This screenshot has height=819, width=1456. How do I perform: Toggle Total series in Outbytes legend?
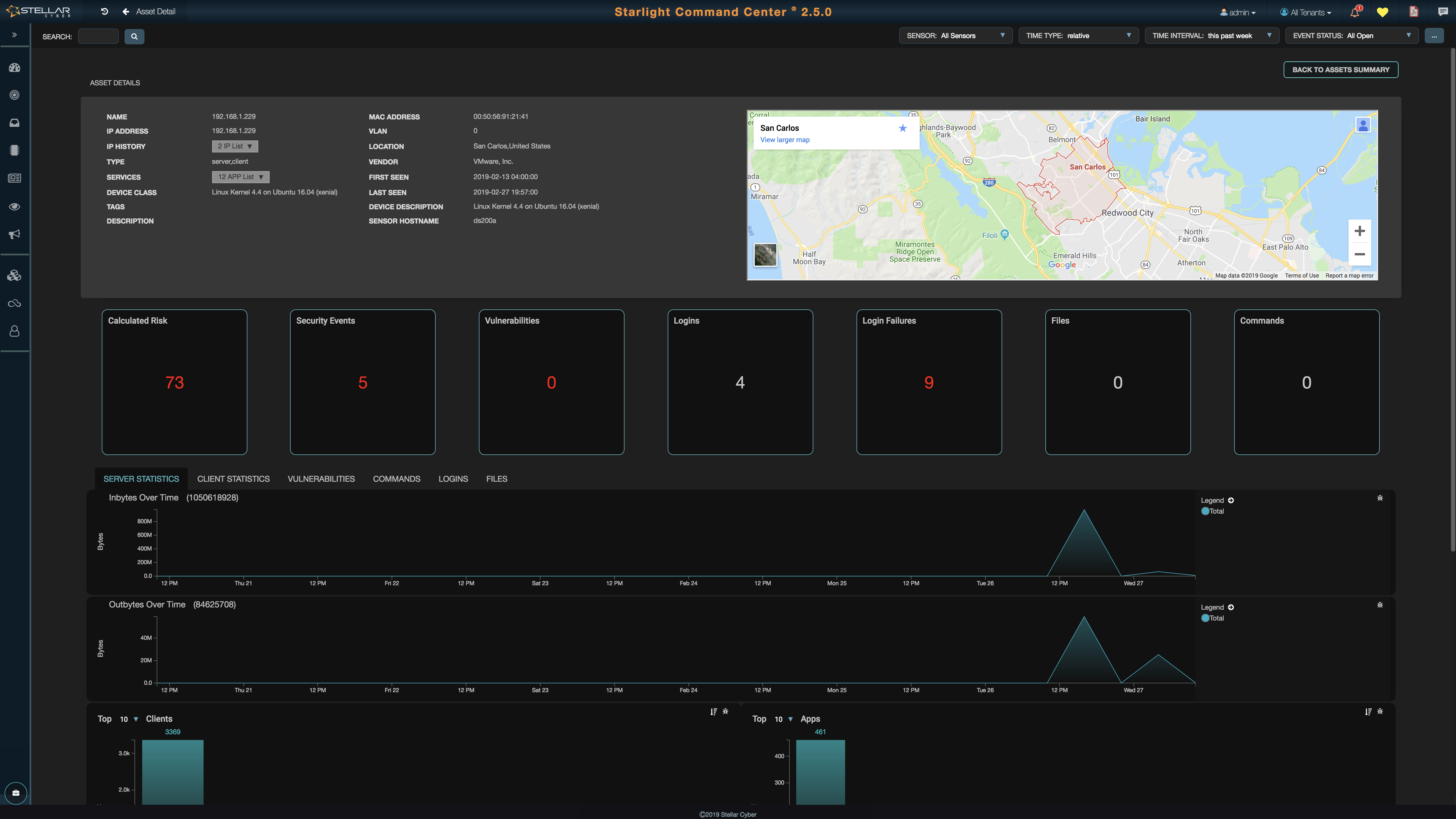pyautogui.click(x=1212, y=618)
